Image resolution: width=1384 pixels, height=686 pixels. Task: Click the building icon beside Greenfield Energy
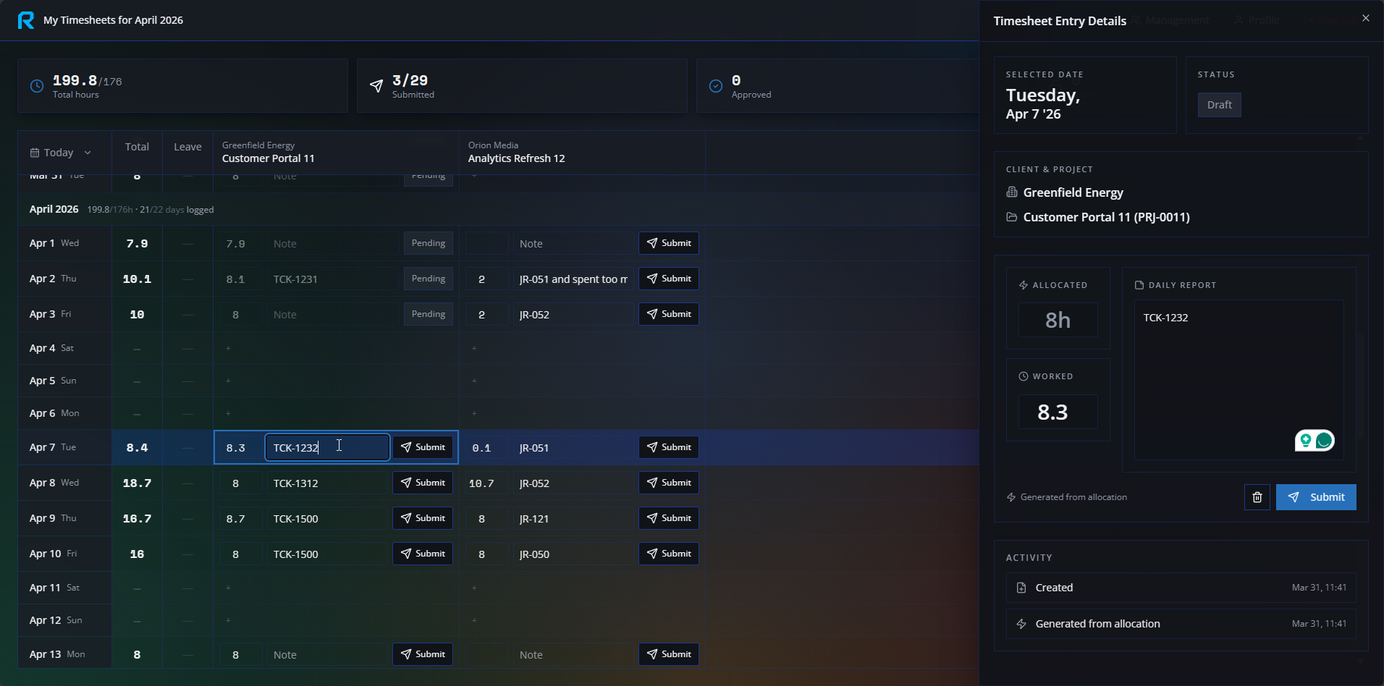pyautogui.click(x=1012, y=192)
